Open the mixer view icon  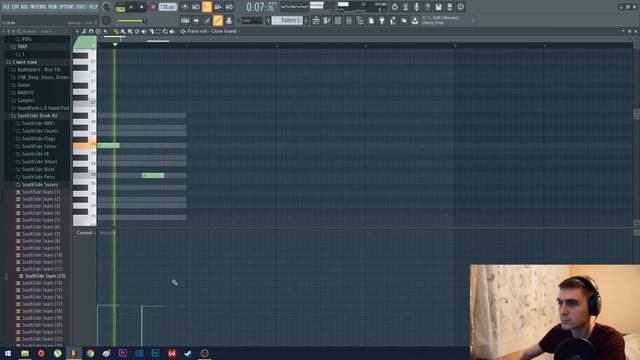pyautogui.click(x=349, y=20)
